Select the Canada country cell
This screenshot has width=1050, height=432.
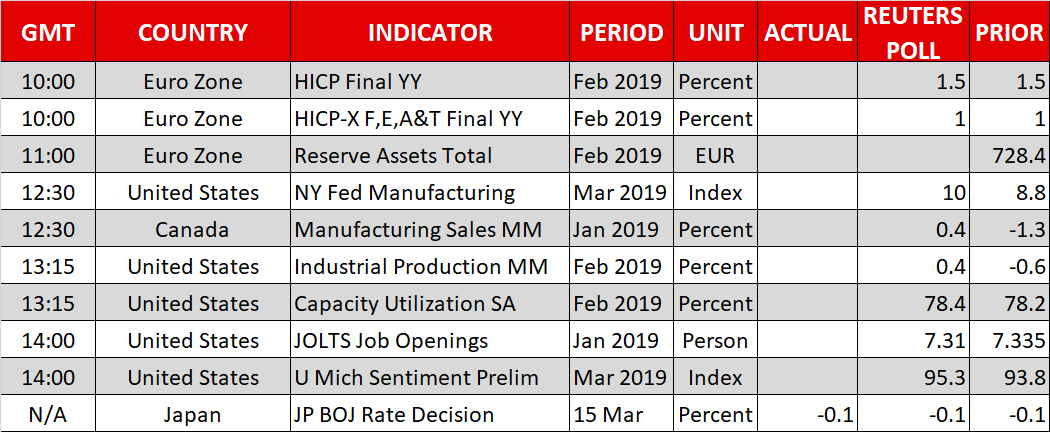[x=192, y=230]
